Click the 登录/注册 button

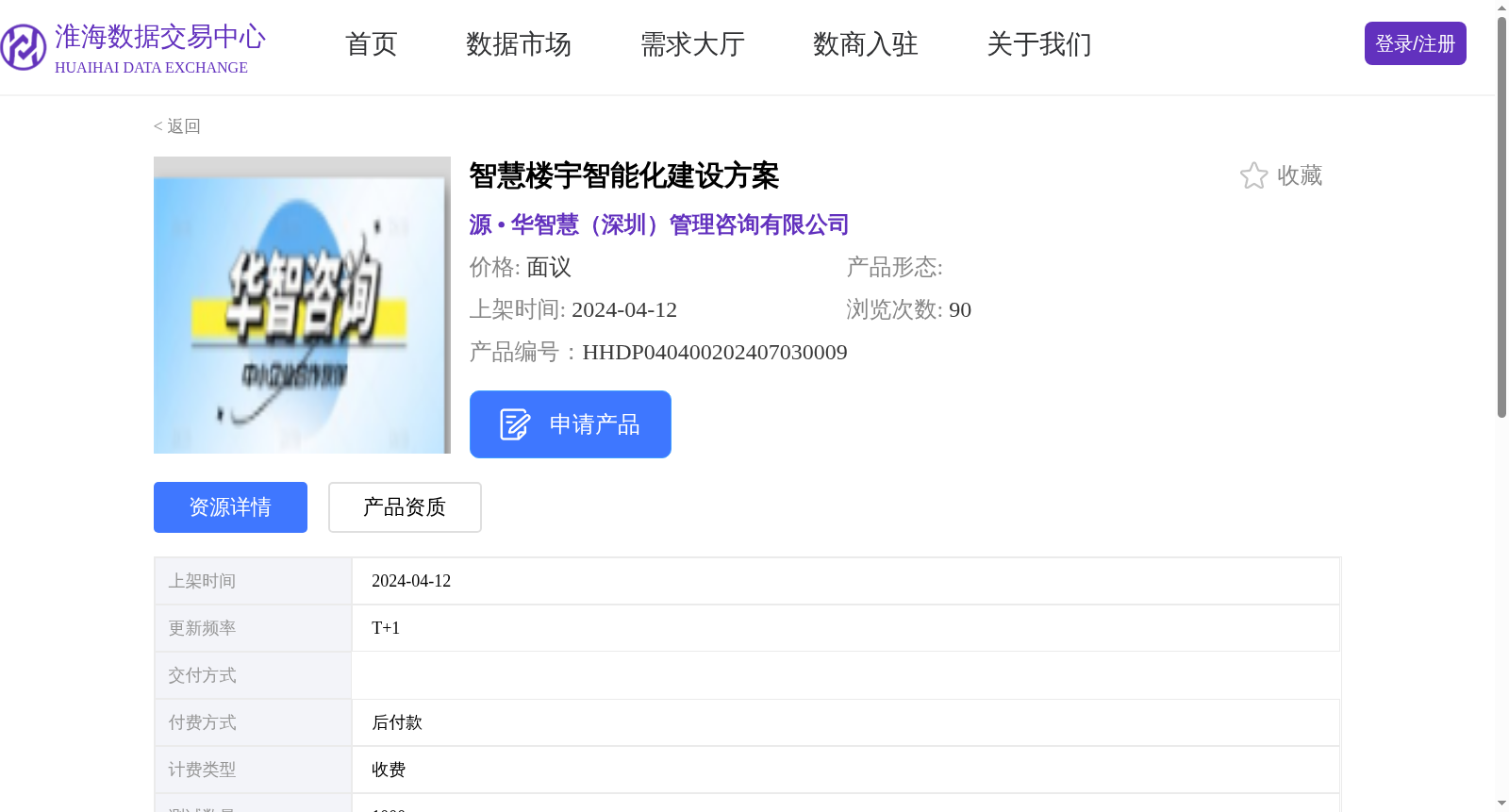tap(1415, 43)
